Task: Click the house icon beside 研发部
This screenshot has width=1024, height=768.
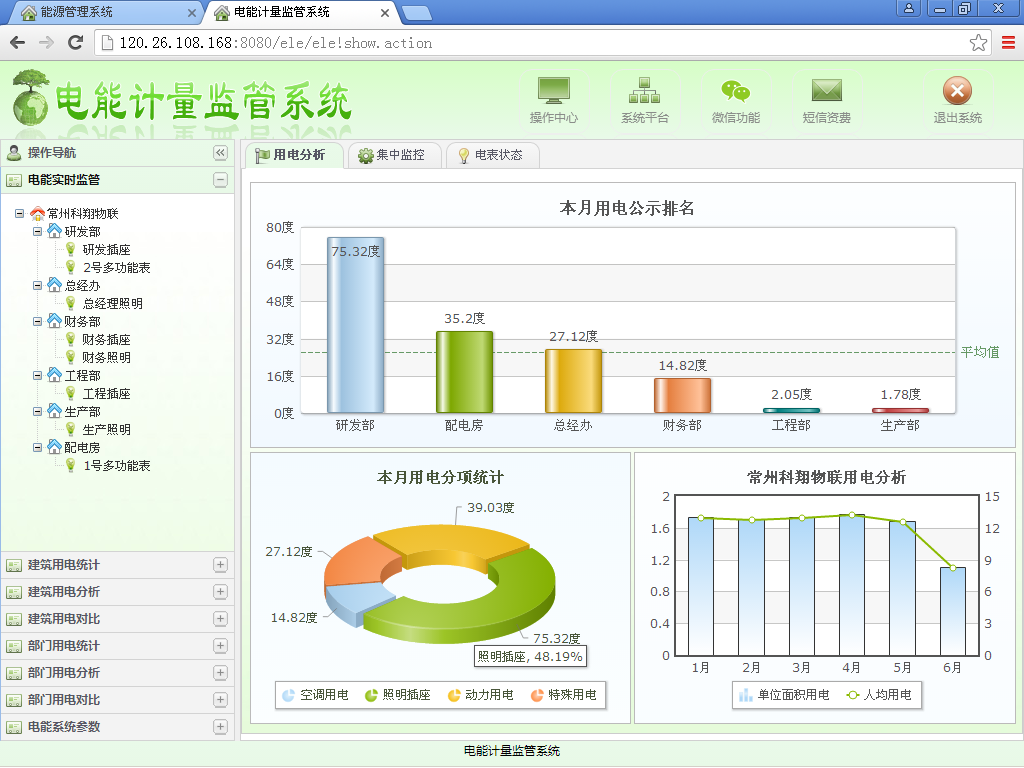Action: coord(54,231)
